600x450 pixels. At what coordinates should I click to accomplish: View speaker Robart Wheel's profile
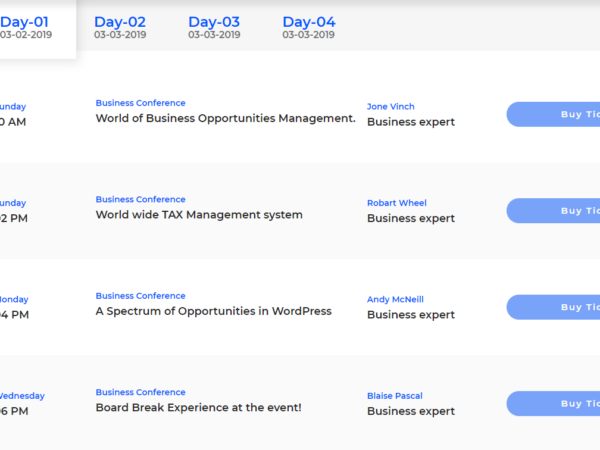click(396, 203)
